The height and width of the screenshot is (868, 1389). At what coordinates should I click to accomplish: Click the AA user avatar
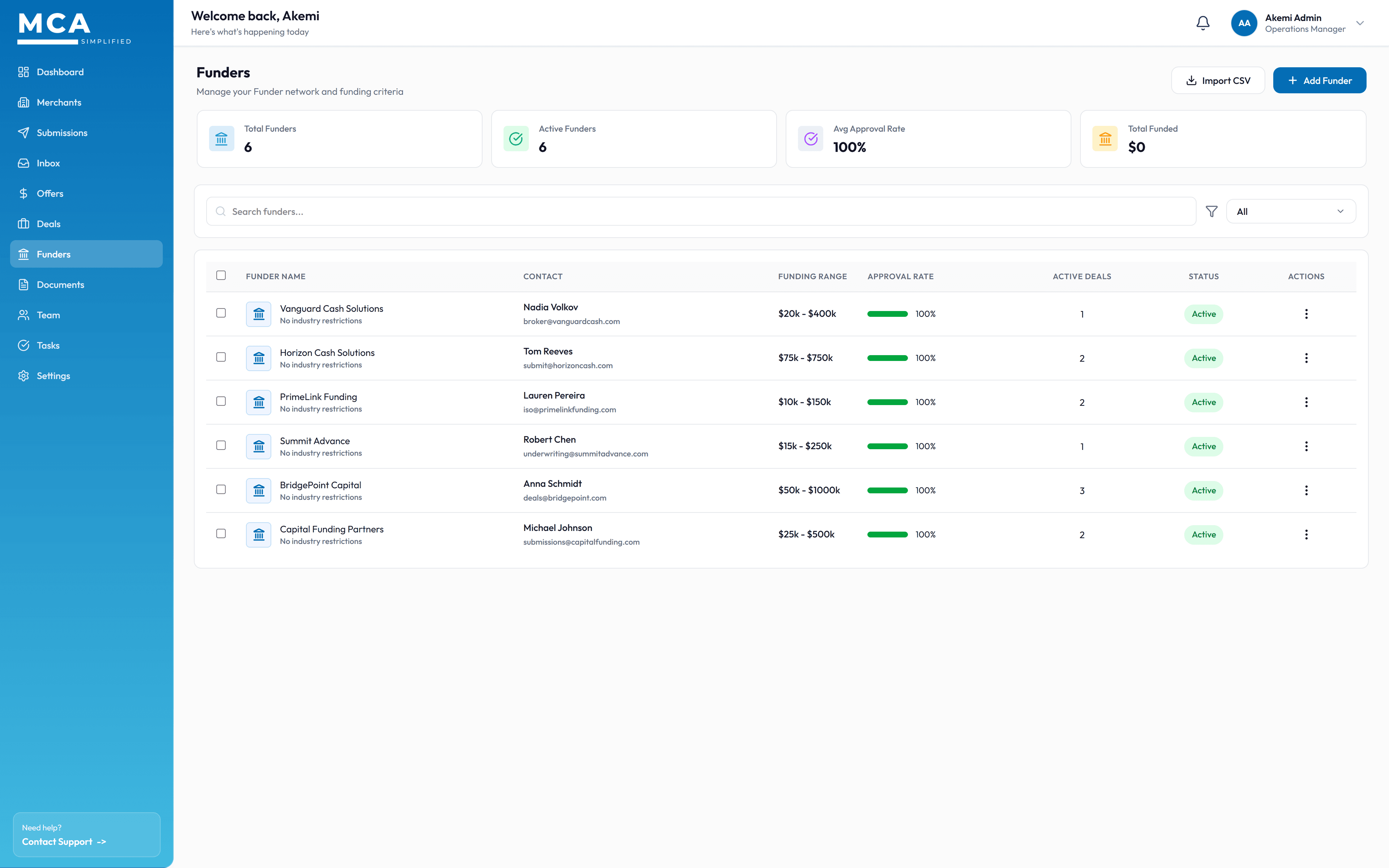(1244, 23)
